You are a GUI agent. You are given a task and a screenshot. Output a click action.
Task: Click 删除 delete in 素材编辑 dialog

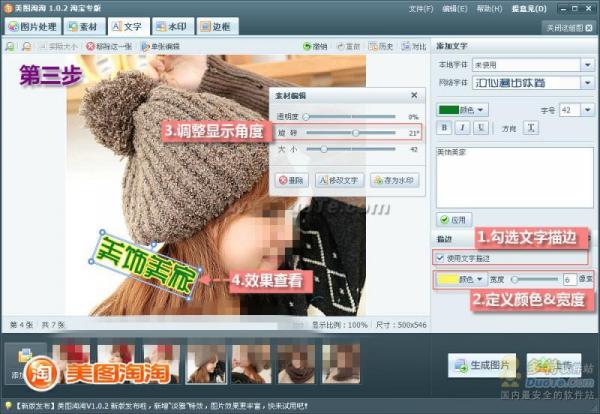coord(291,180)
